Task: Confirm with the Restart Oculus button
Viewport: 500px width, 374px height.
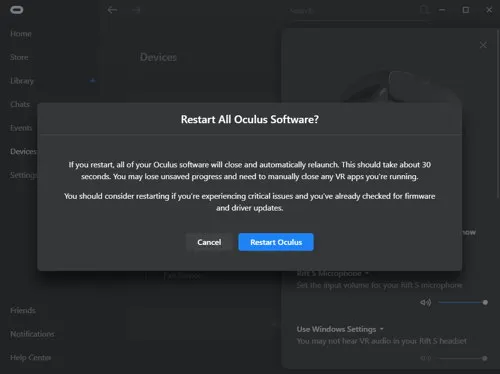Action: (276, 242)
